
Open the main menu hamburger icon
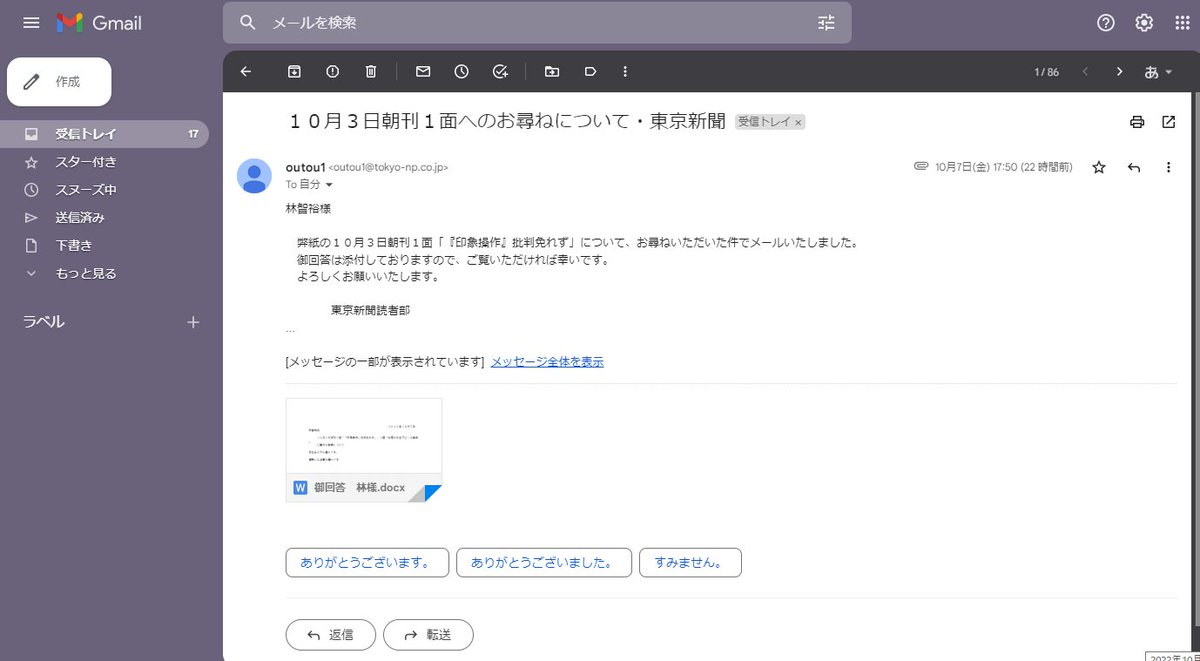31,23
